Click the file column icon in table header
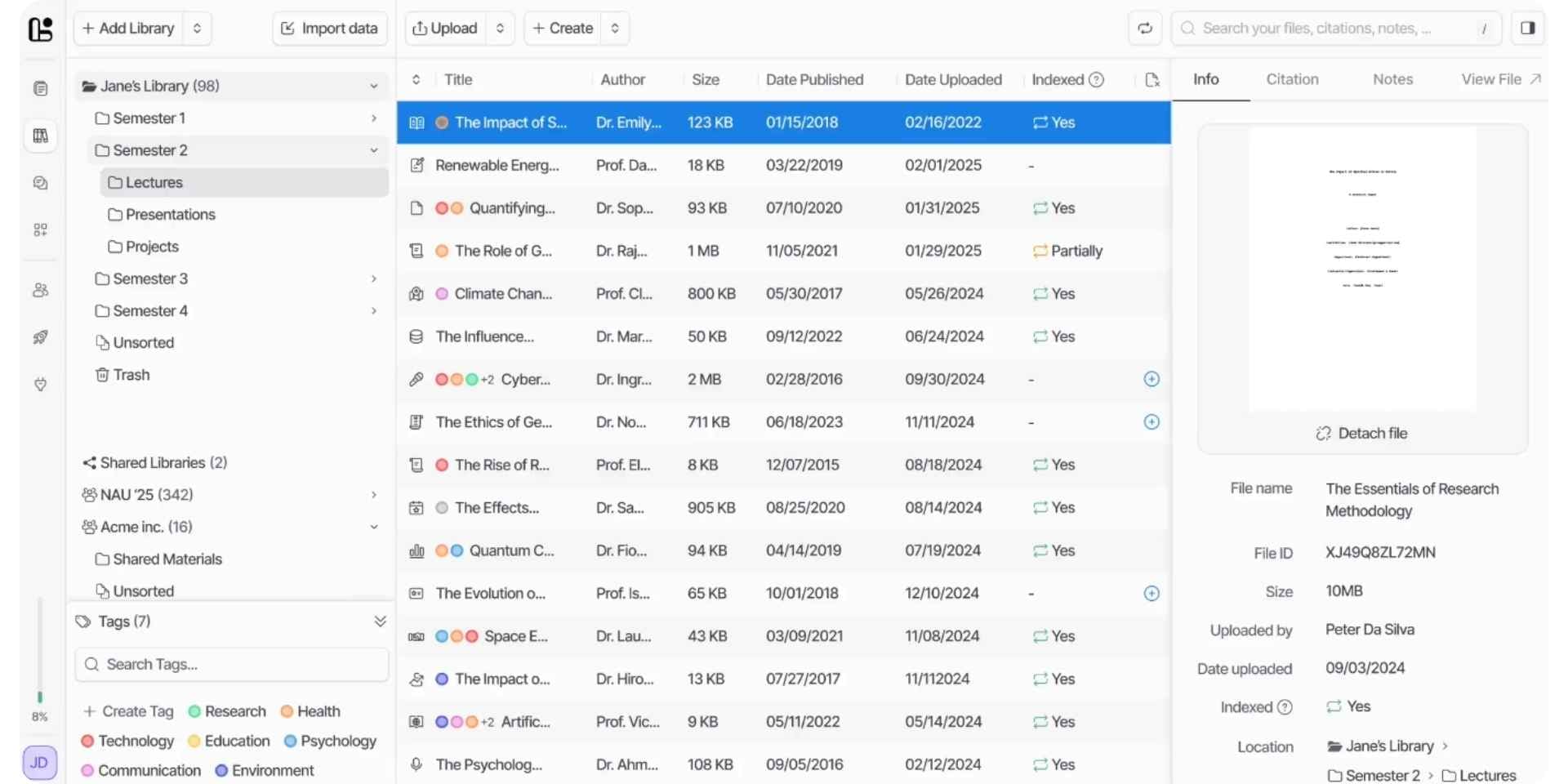1568x784 pixels. point(1151,80)
